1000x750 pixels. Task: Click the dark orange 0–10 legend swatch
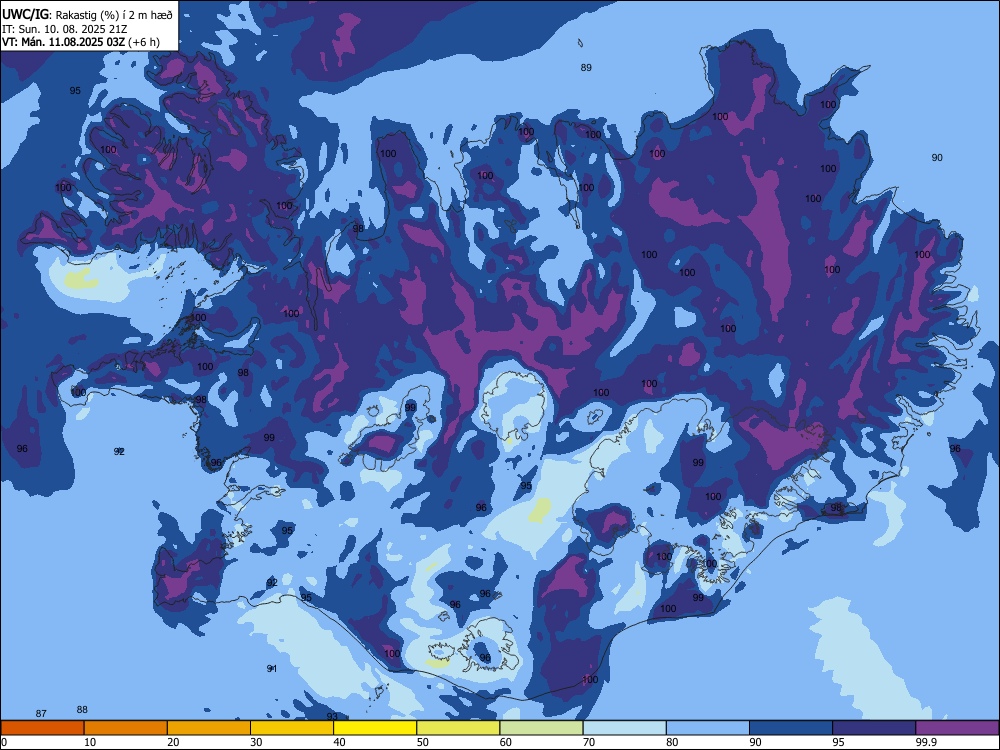coord(42,728)
